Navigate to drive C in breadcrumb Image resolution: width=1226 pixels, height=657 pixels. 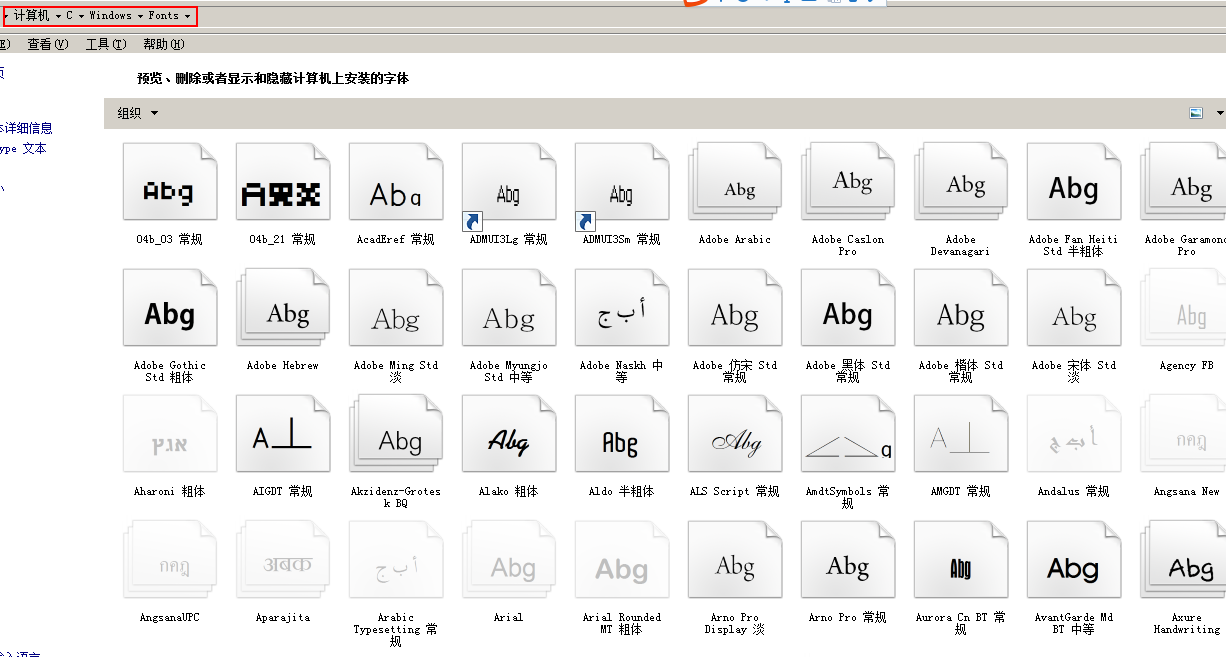click(70, 16)
